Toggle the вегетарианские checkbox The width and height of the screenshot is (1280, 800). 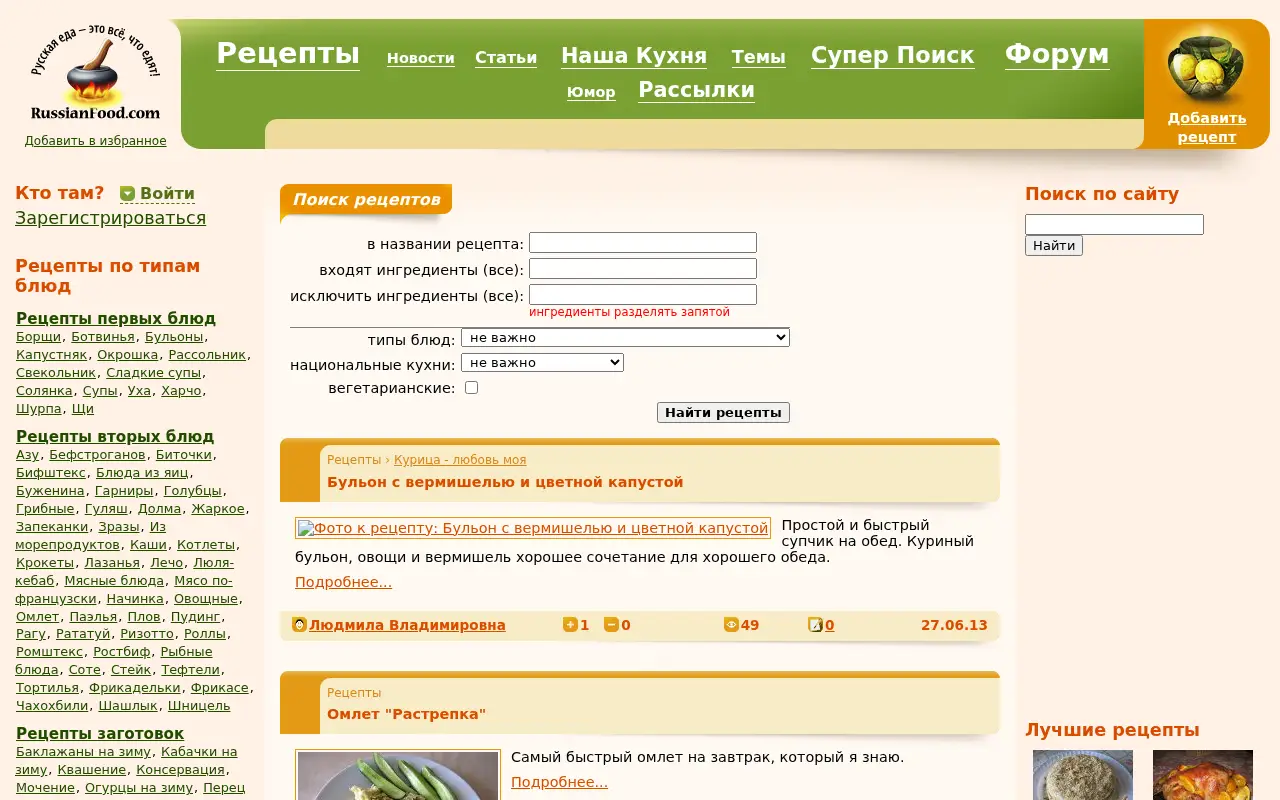pos(472,387)
